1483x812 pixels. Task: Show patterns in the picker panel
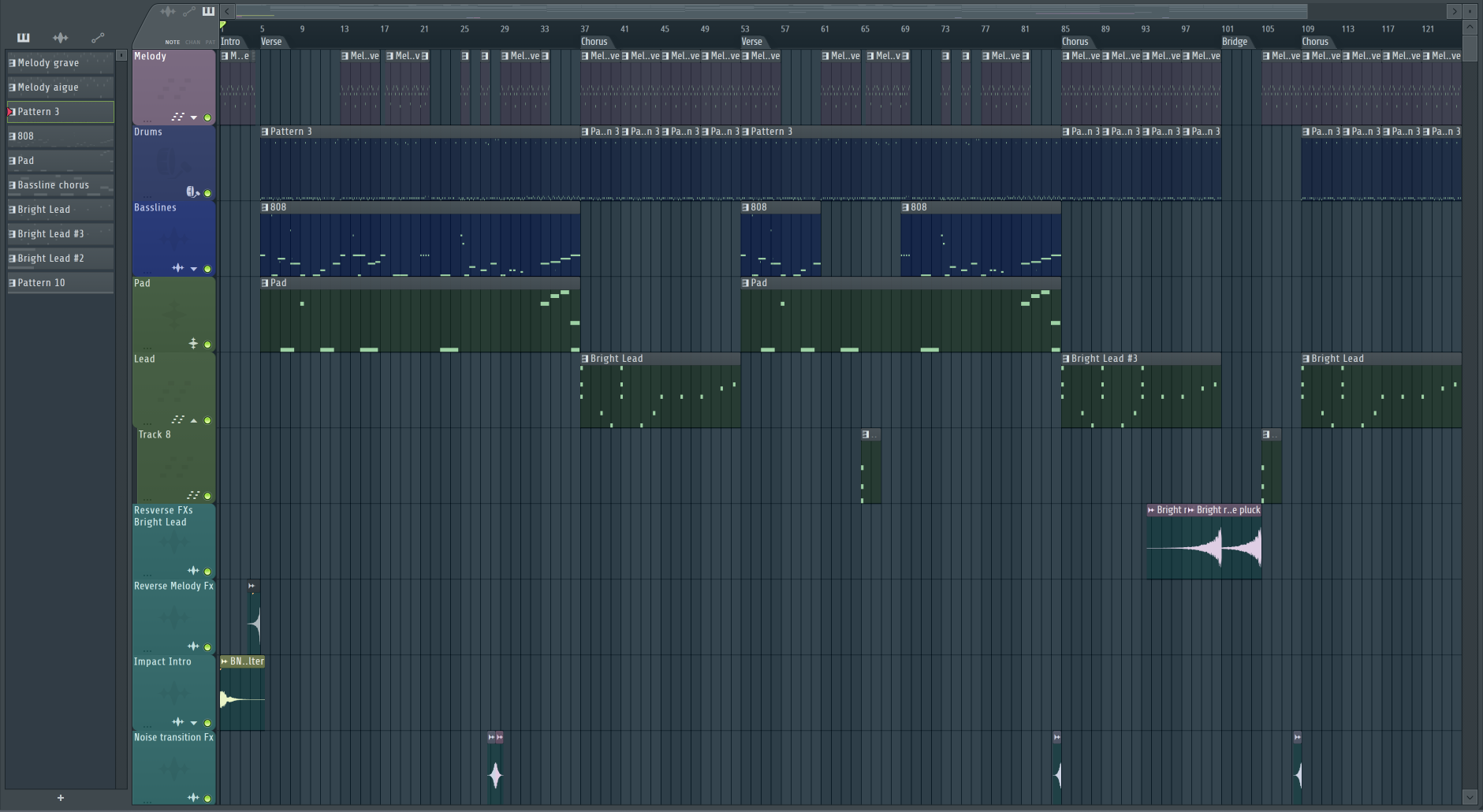click(x=23, y=37)
